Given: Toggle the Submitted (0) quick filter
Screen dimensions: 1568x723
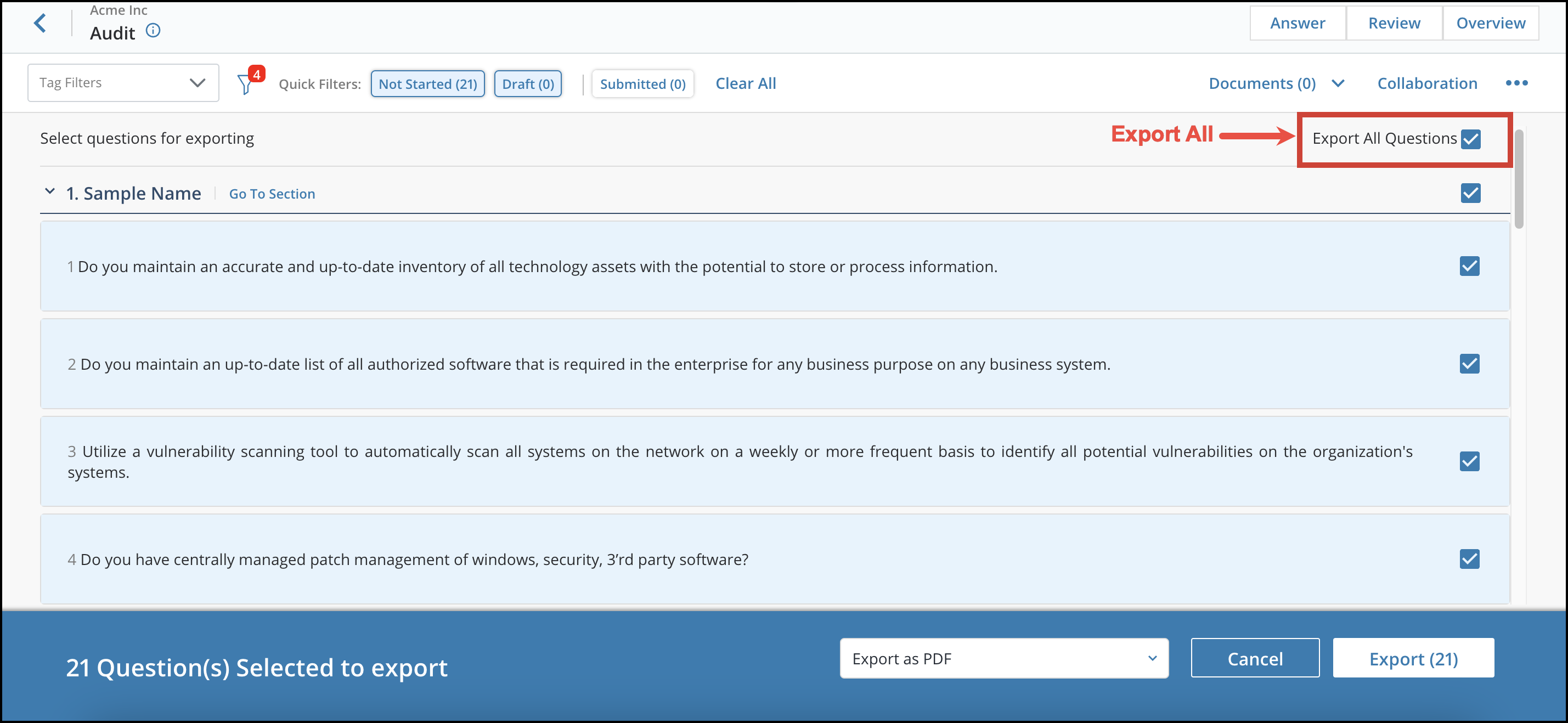Looking at the screenshot, I should (643, 84).
